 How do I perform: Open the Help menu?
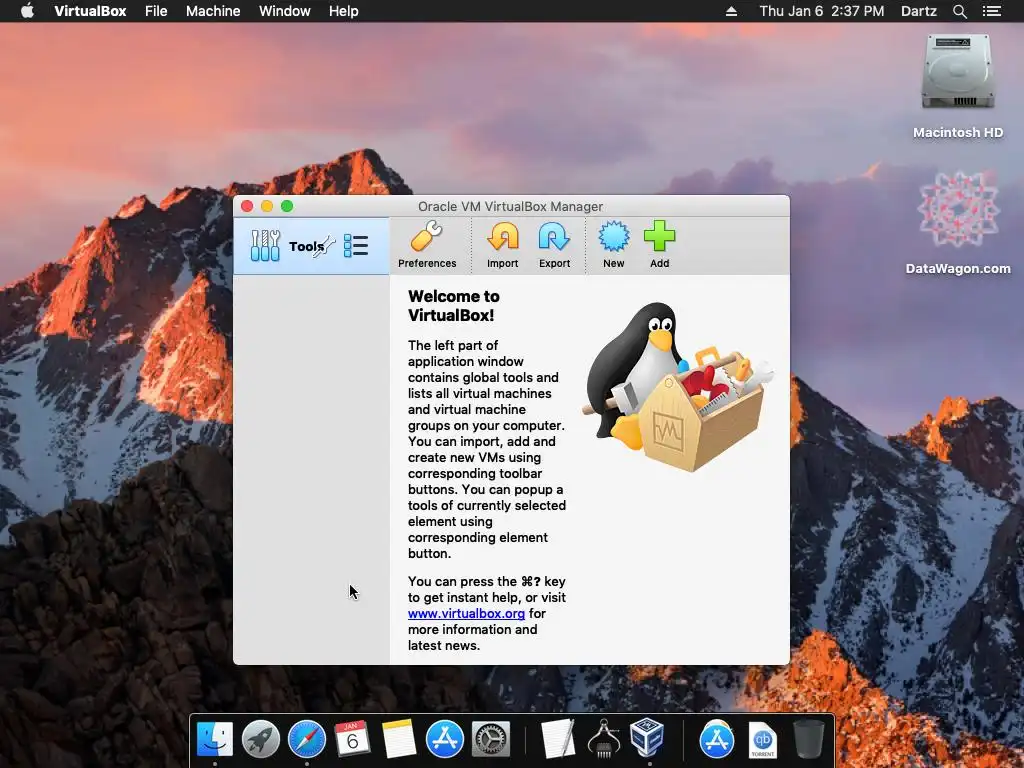coord(344,11)
